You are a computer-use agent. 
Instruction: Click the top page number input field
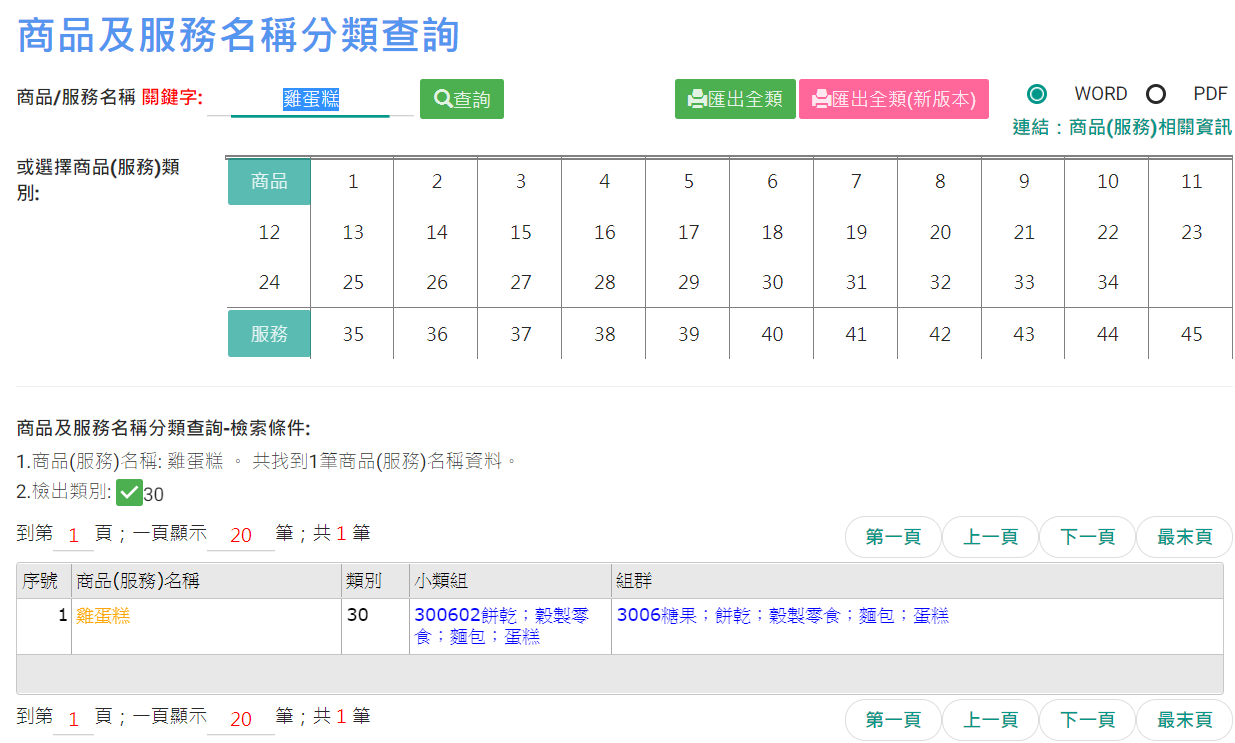73,536
